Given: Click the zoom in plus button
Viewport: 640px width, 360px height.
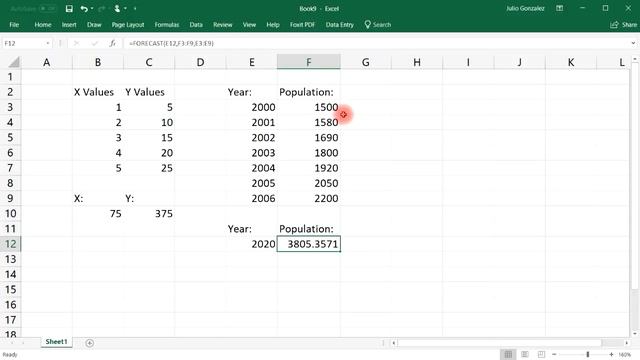Looking at the screenshot, I should (x=611, y=354).
